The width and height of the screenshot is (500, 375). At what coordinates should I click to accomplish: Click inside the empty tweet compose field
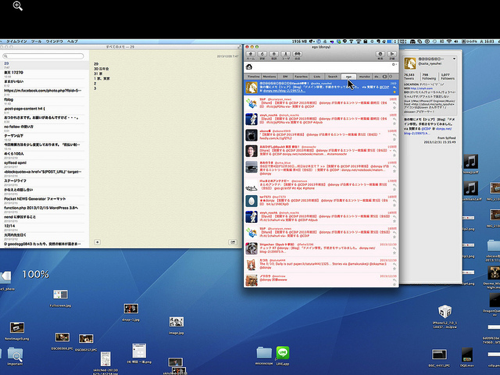322,67
